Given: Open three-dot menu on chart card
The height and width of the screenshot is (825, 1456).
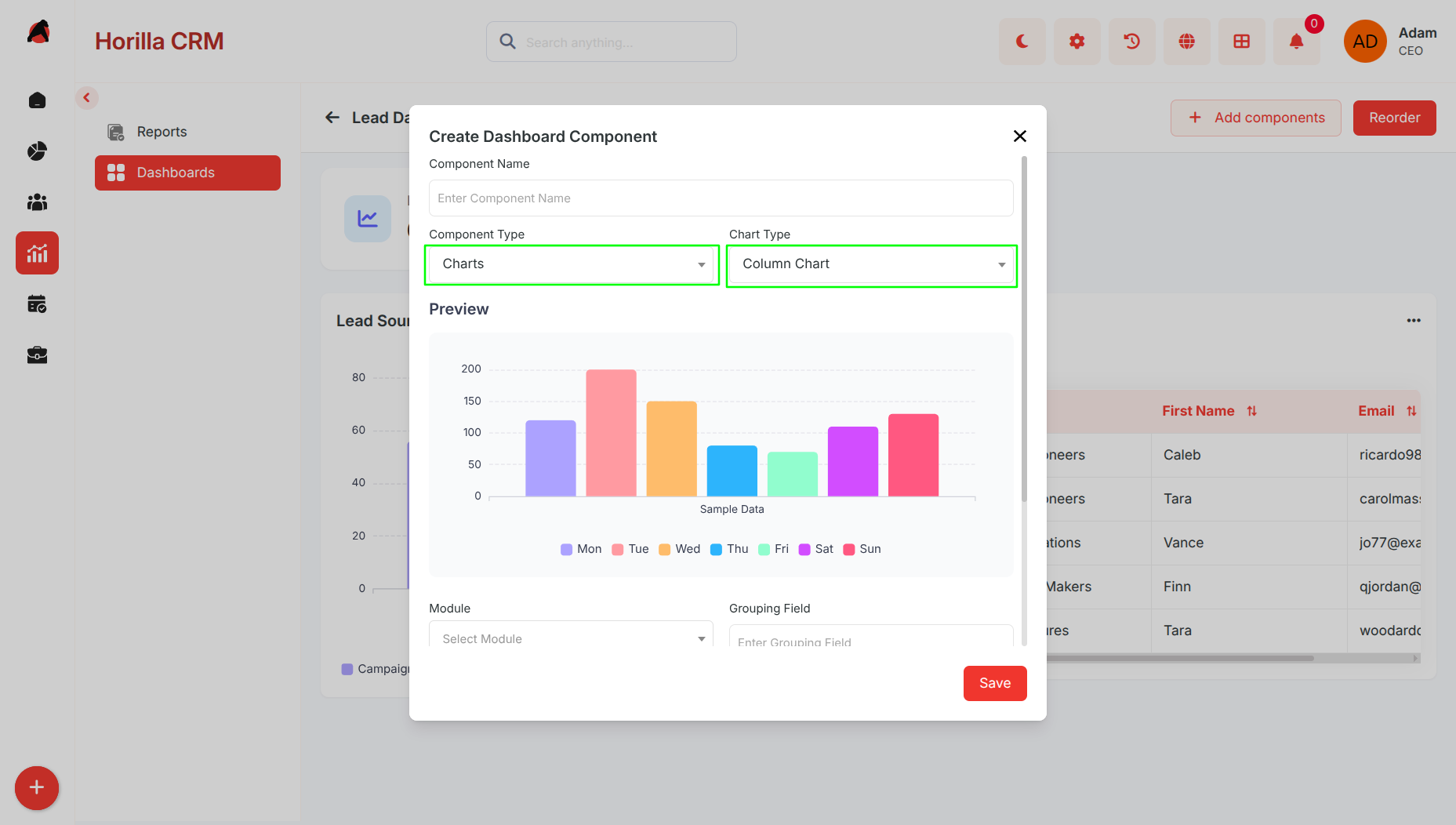Looking at the screenshot, I should (1414, 321).
